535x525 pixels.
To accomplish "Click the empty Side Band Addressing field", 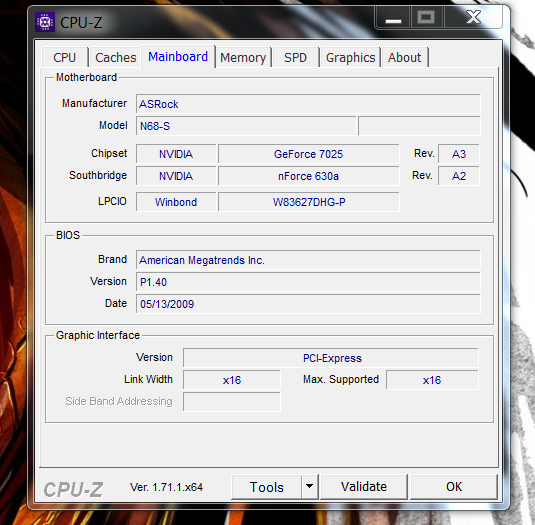I will pos(232,402).
